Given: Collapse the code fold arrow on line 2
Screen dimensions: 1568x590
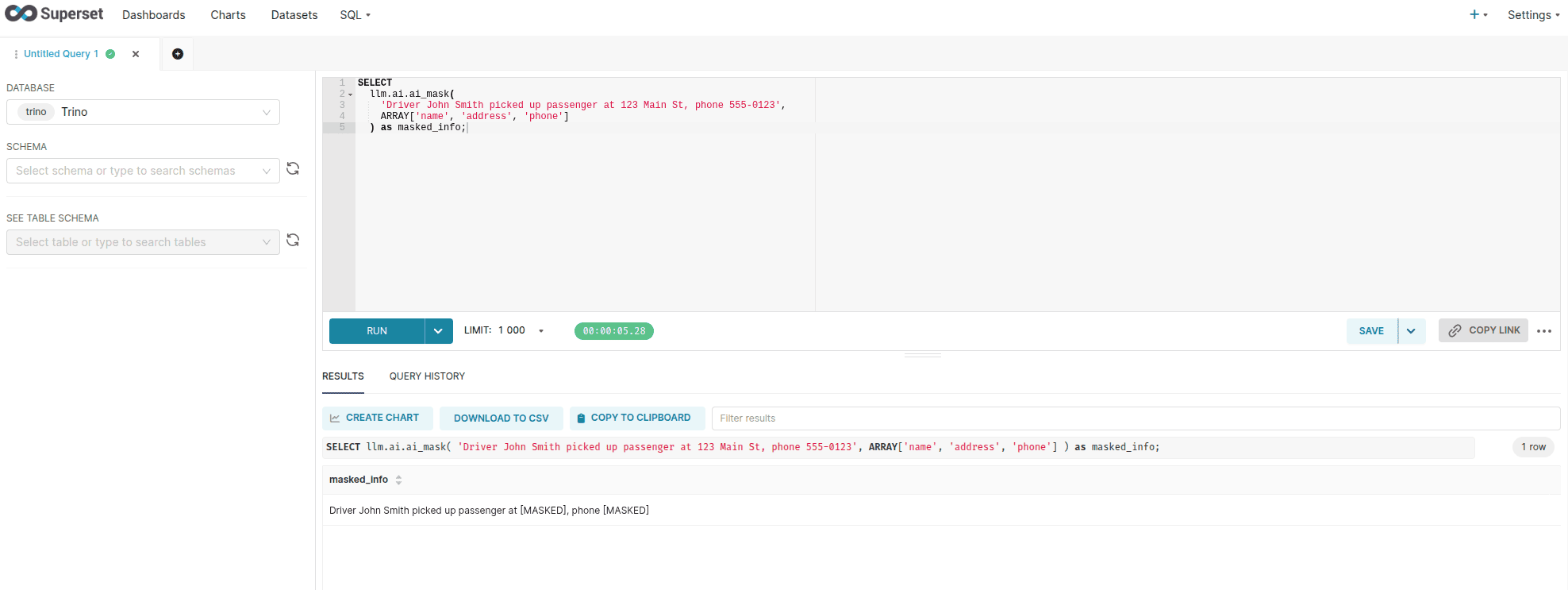Looking at the screenshot, I should coord(350,94).
